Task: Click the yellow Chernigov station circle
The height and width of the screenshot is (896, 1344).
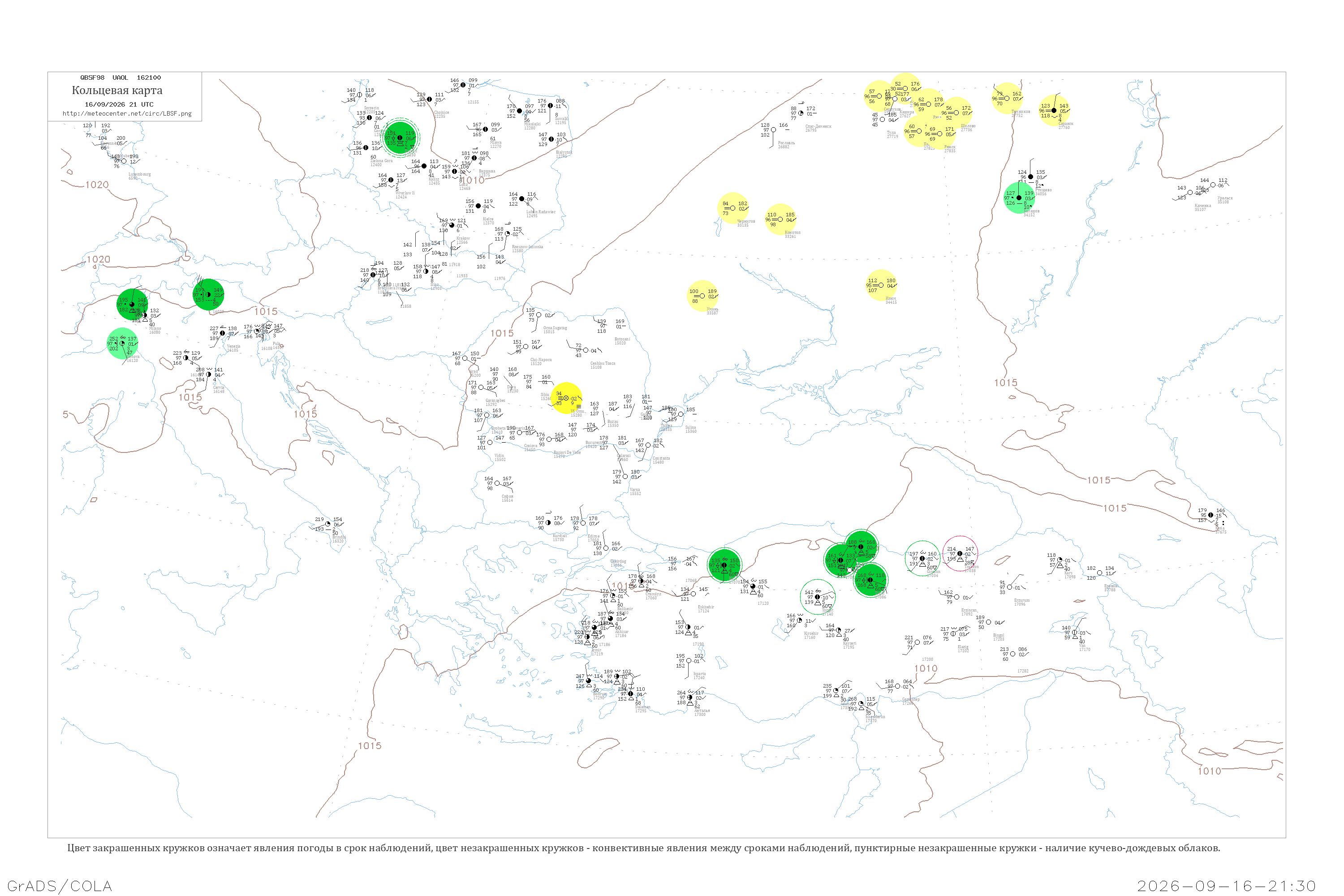Action: [733, 208]
